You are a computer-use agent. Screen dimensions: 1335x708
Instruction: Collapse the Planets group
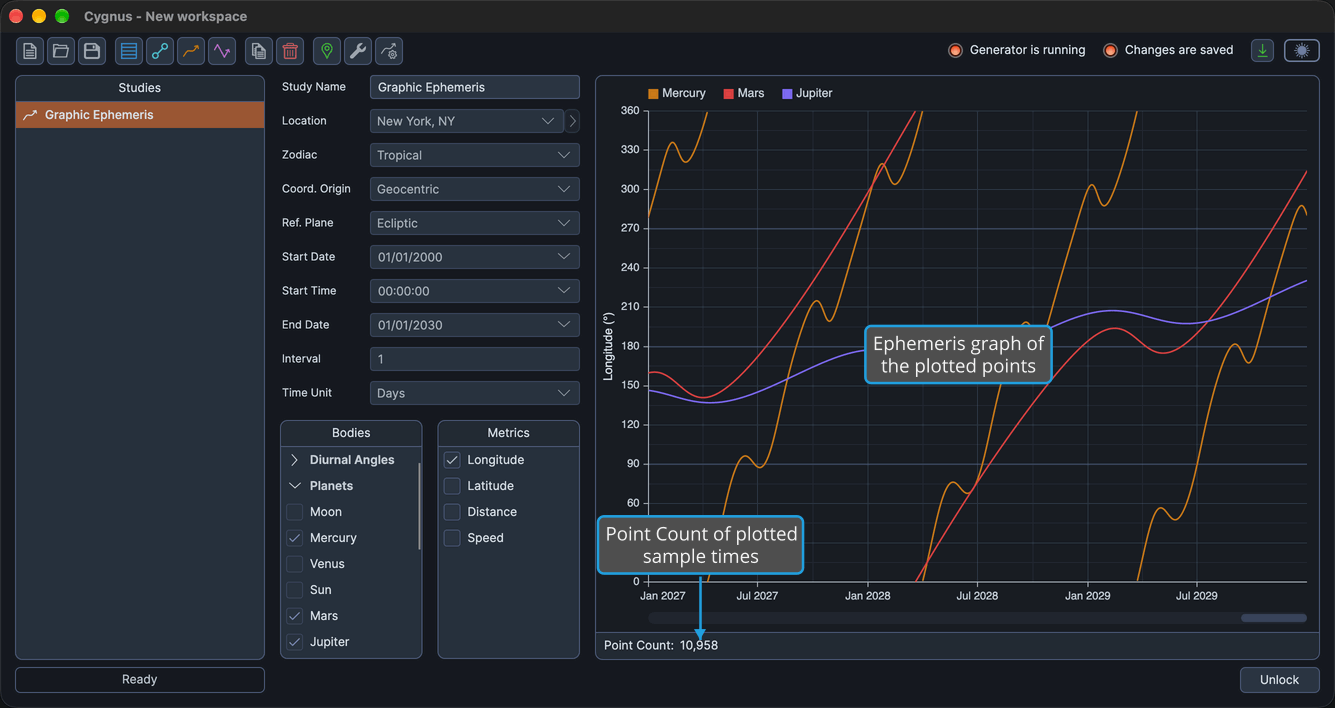coord(295,486)
